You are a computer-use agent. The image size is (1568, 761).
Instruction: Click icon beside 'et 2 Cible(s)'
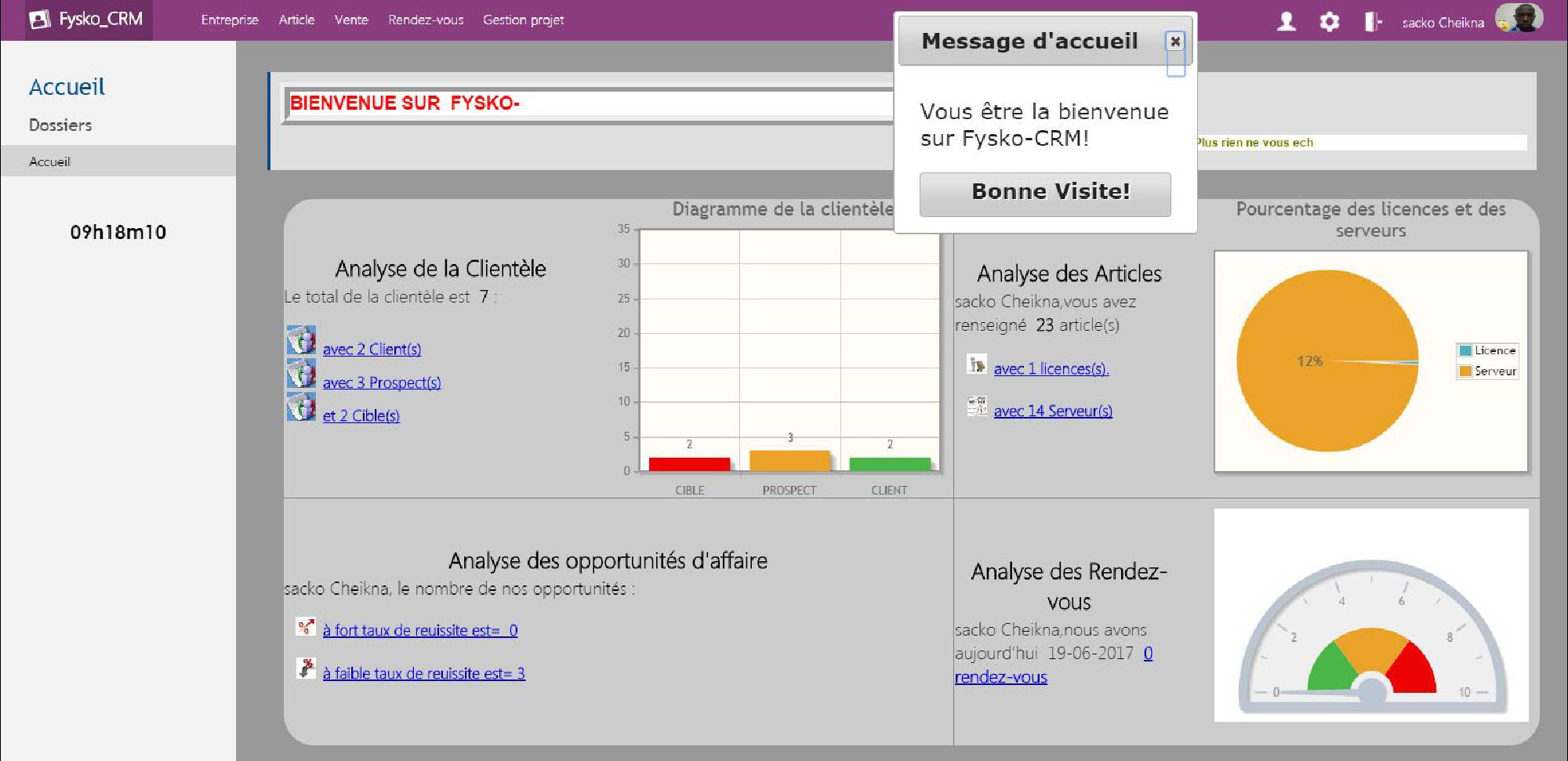point(301,408)
